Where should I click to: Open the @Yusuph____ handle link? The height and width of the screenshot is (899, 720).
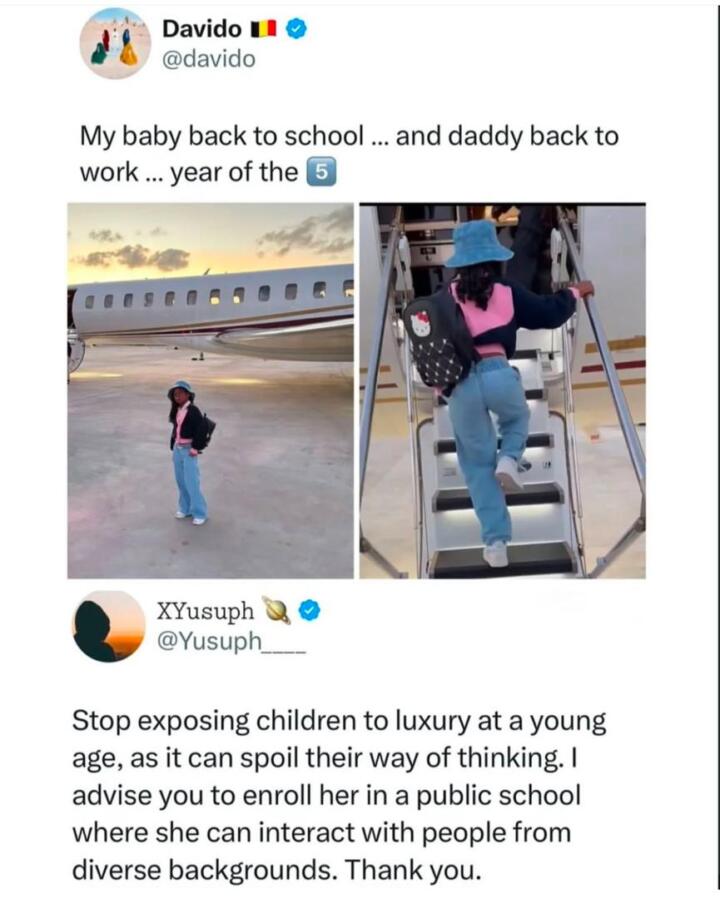pyautogui.click(x=231, y=642)
